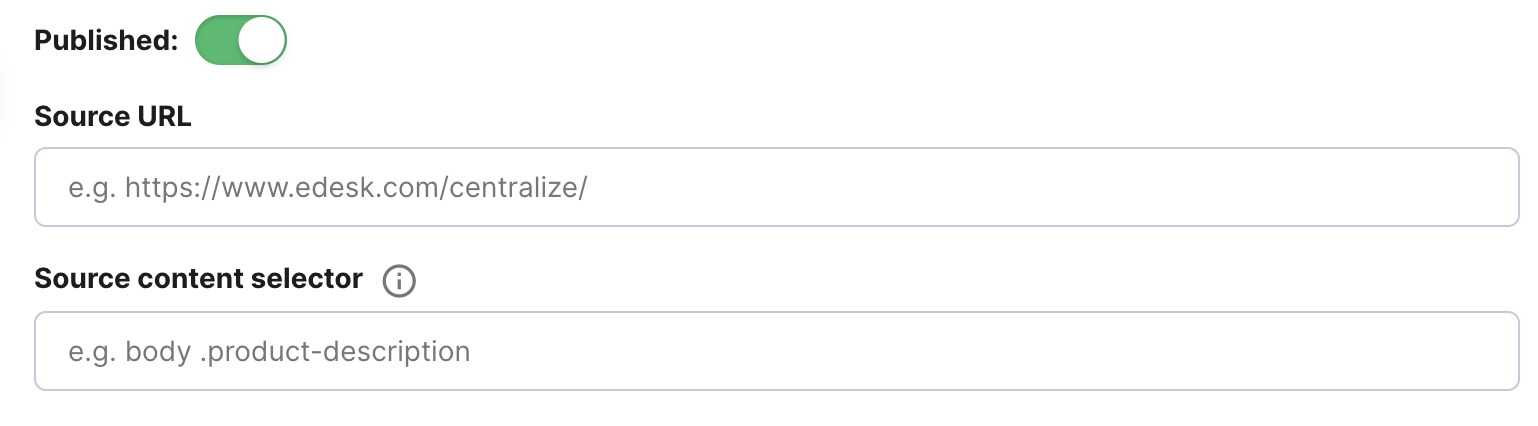Image resolution: width=1538 pixels, height=426 pixels.
Task: Click the 'Source URL' label
Action: 113,117
